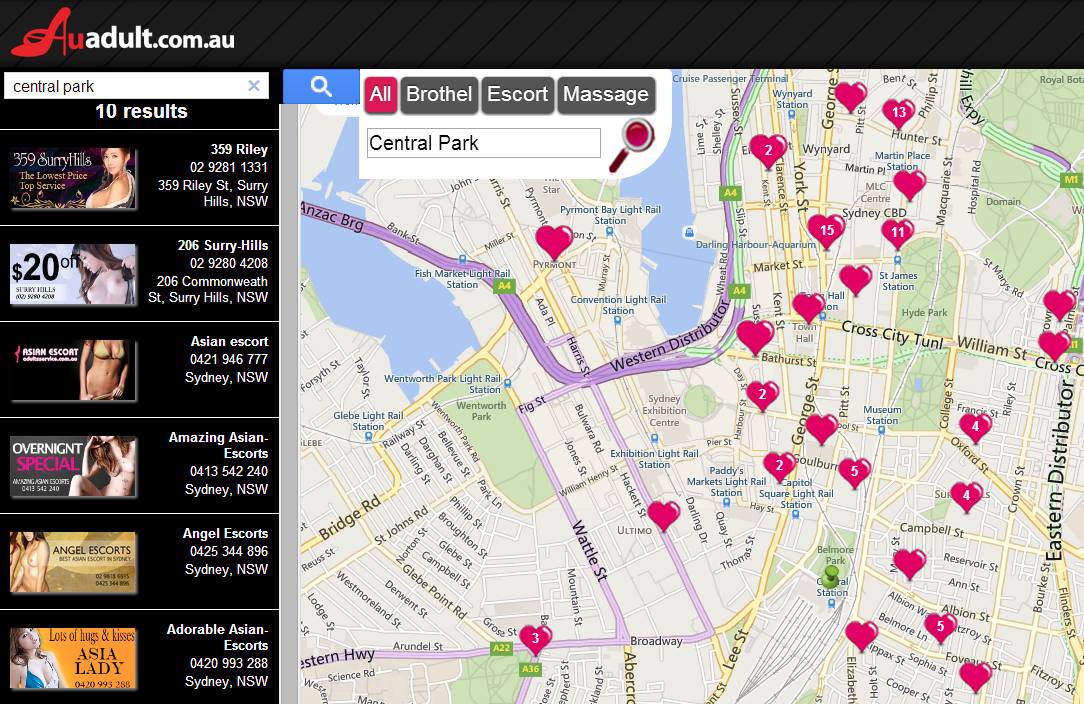
Task: Click the green pushpin at Central Station
Action: click(830, 578)
